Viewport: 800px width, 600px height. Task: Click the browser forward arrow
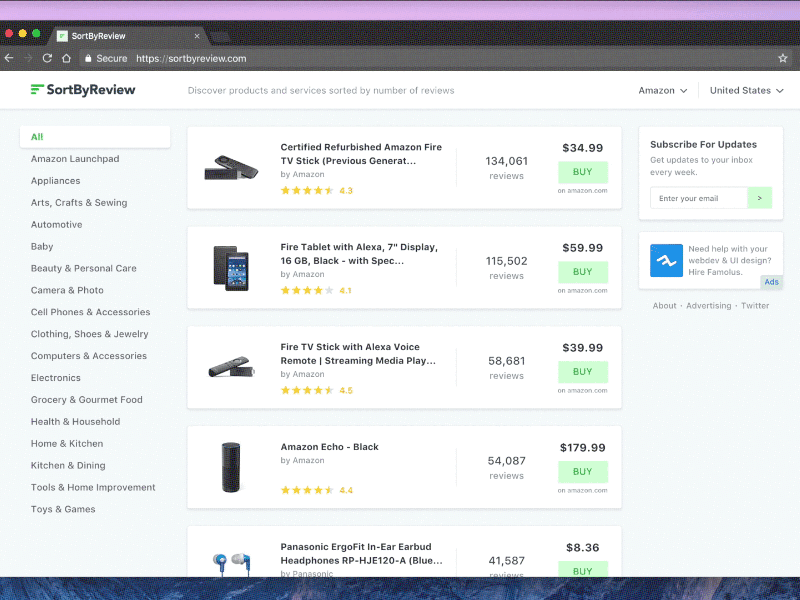tap(28, 58)
